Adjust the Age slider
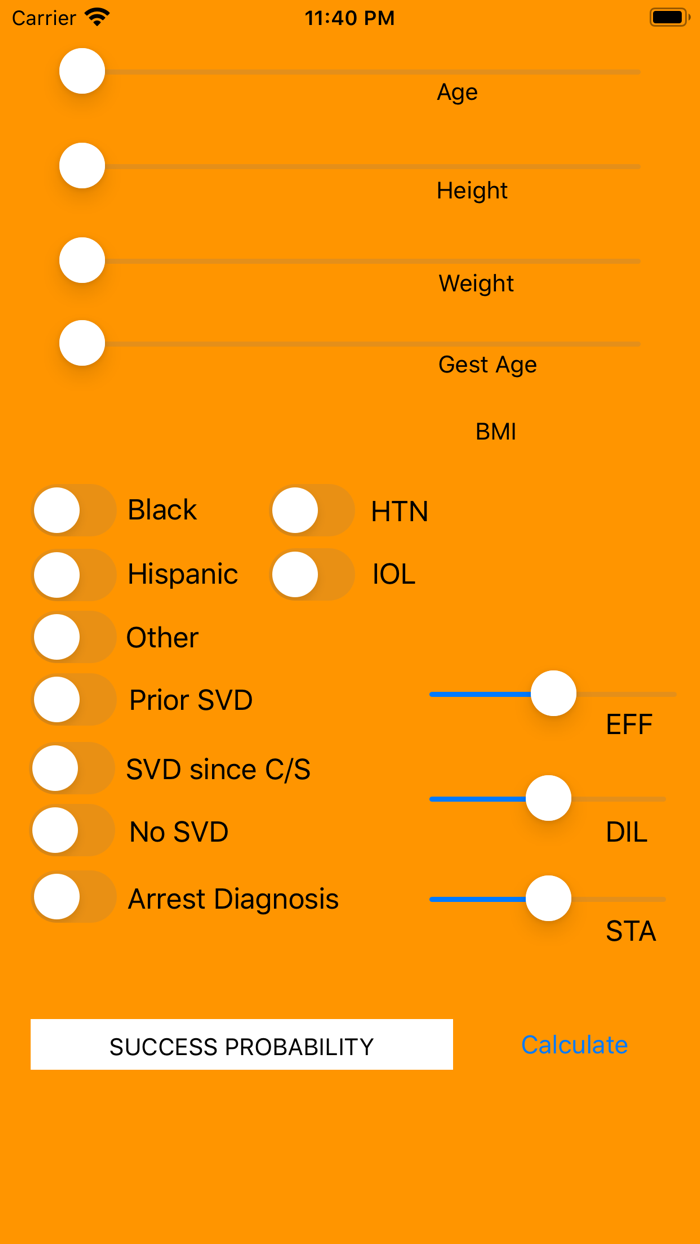Viewport: 700px width, 1244px height. (x=82, y=71)
